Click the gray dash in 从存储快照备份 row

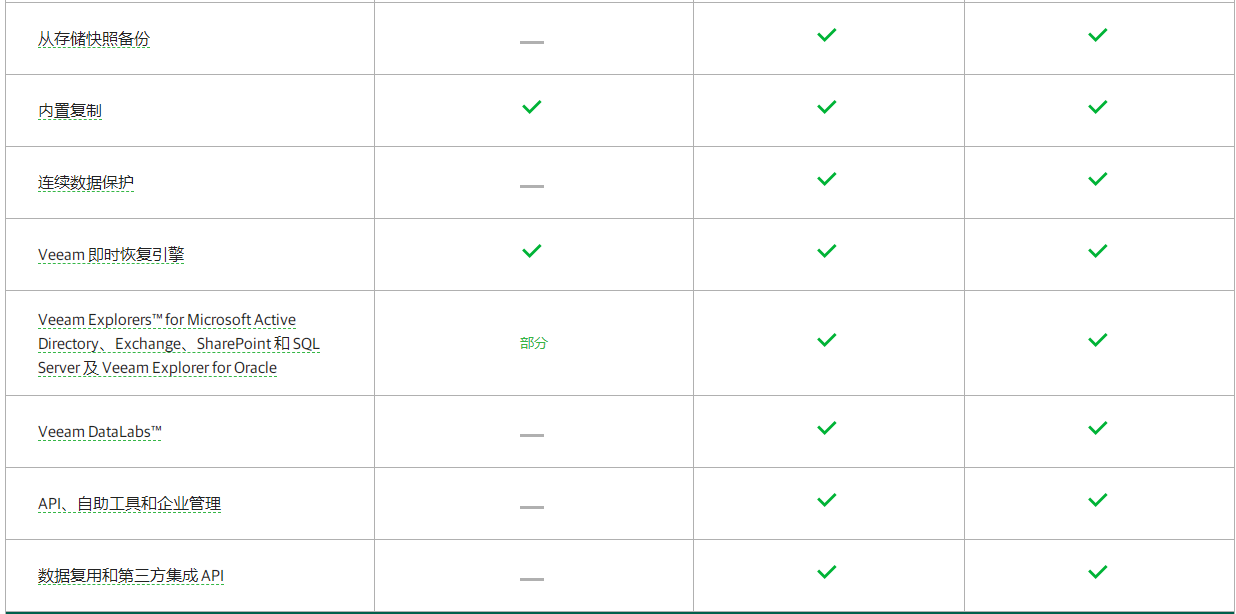click(x=532, y=42)
